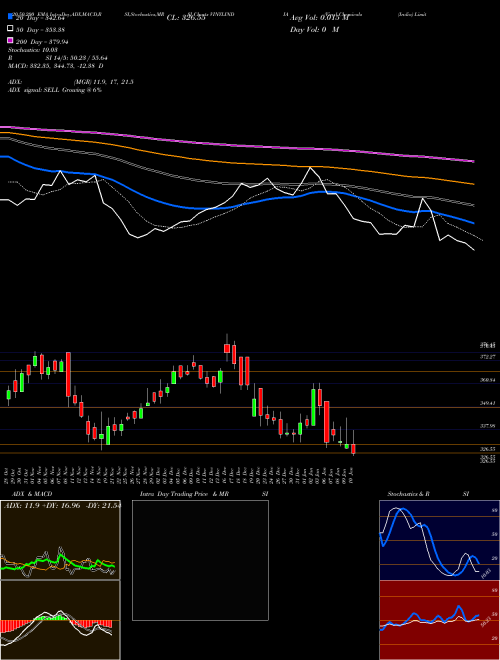Click the 'Day Vol: 0 M' text
Screen dimensions: 500x660
[314, 29]
